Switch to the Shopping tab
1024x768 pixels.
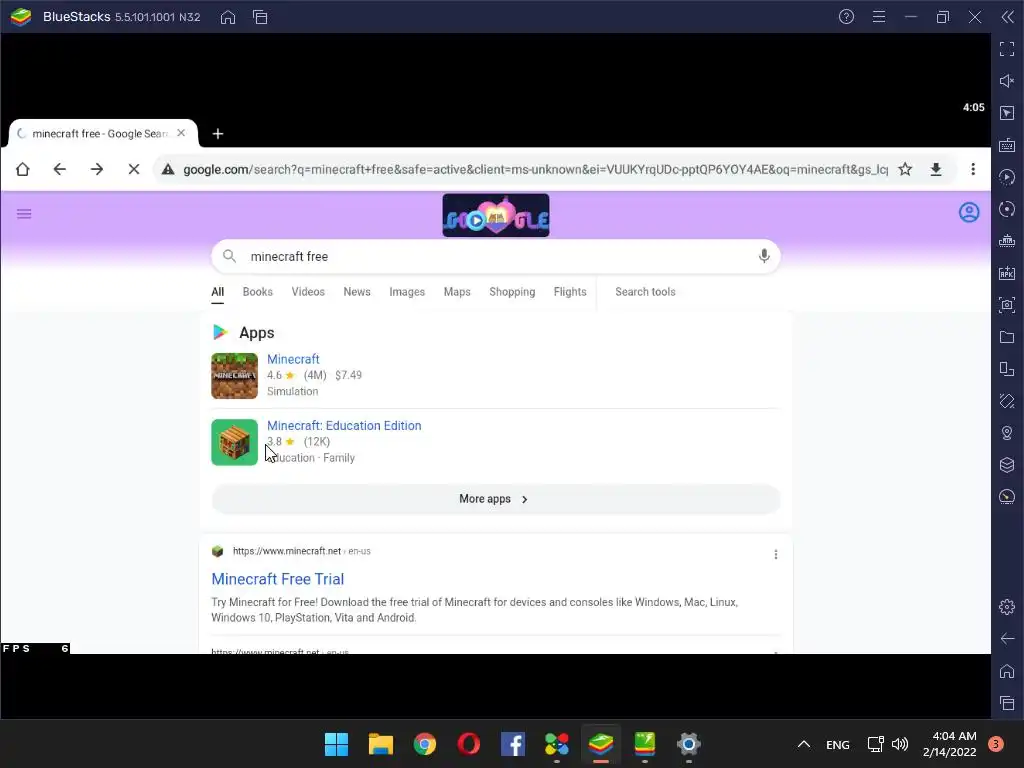[512, 292]
